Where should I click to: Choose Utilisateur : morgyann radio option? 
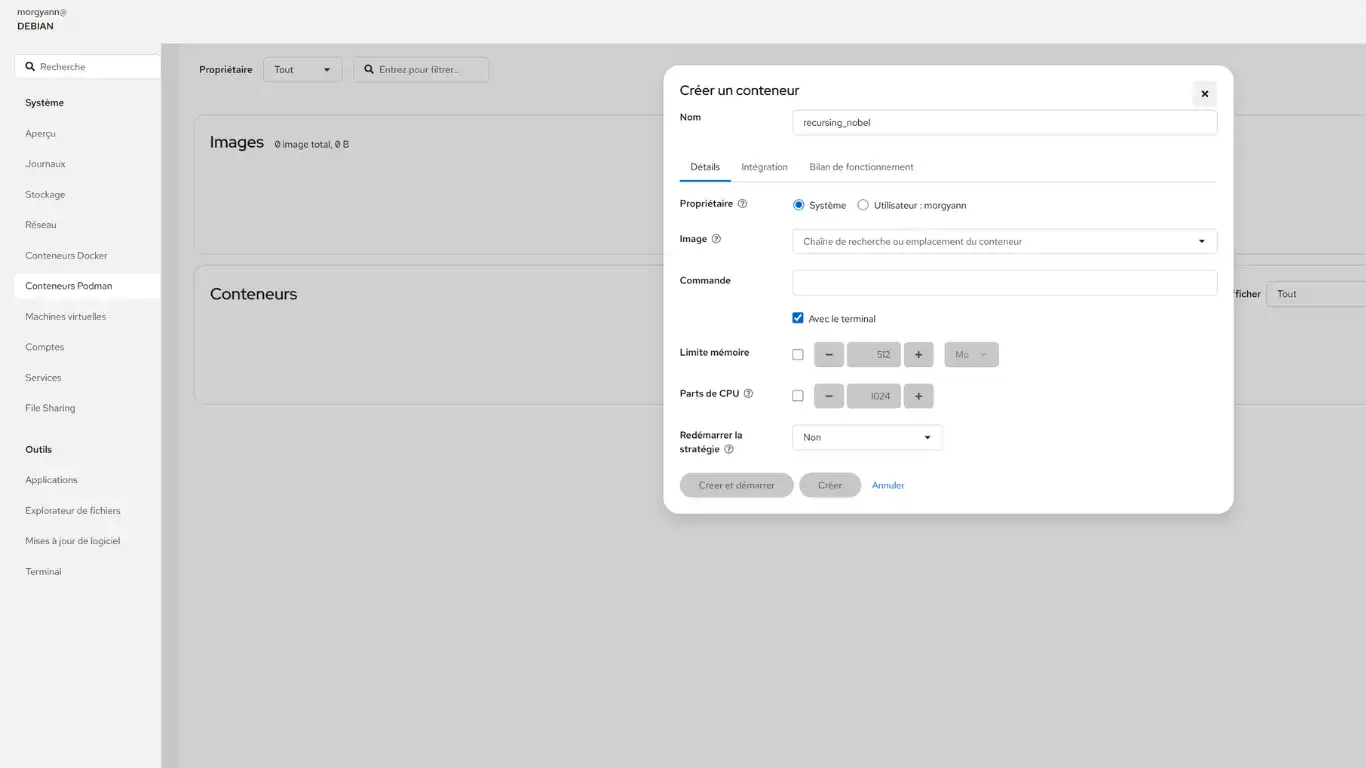tap(863, 205)
